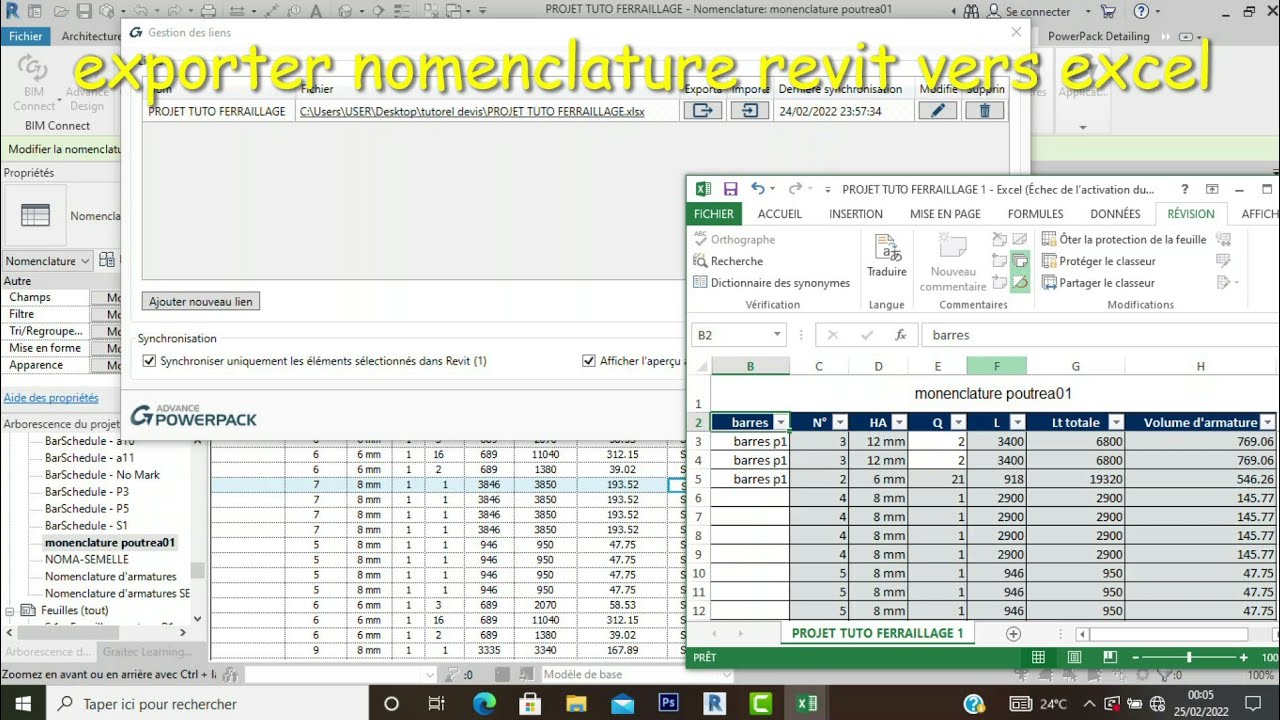
Task: Expand the Feuilles (tout) tree node
Action: tap(12, 610)
